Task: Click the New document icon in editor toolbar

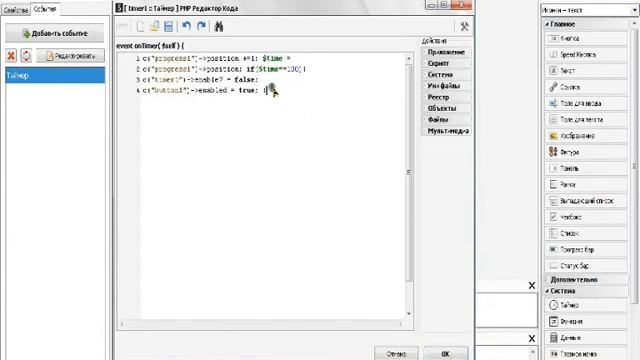Action: click(140, 27)
